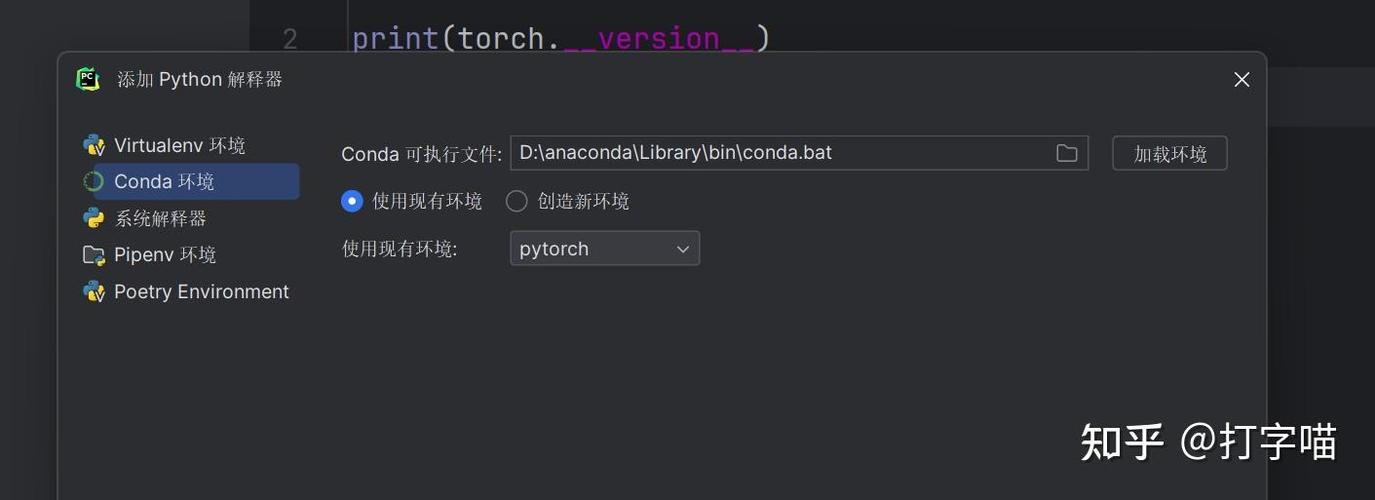Image resolution: width=1375 pixels, height=500 pixels.
Task: Click the Virtualenv environment icon in sidebar
Action: coord(94,146)
